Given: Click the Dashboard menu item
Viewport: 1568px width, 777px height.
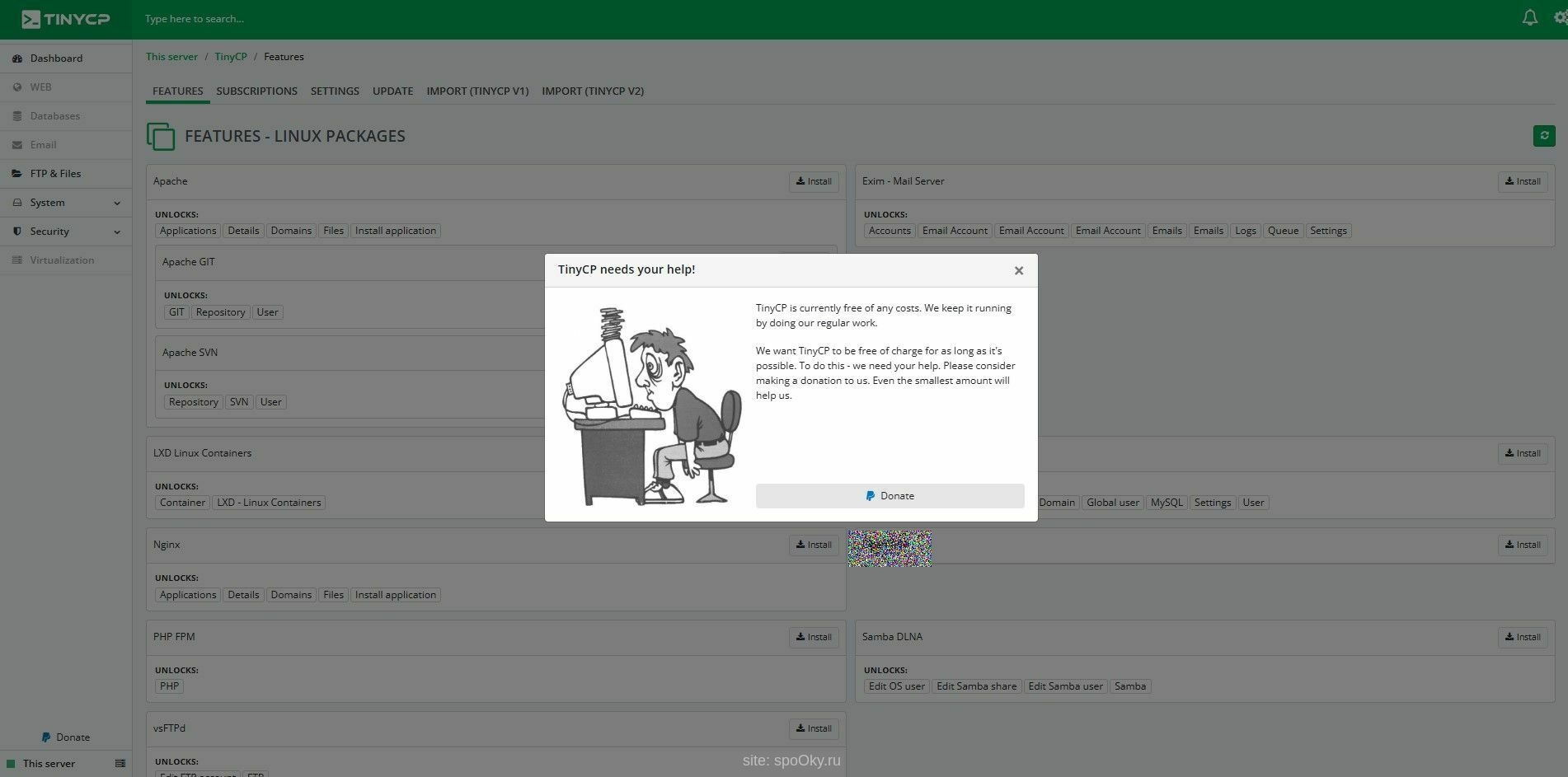Looking at the screenshot, I should tap(66, 59).
